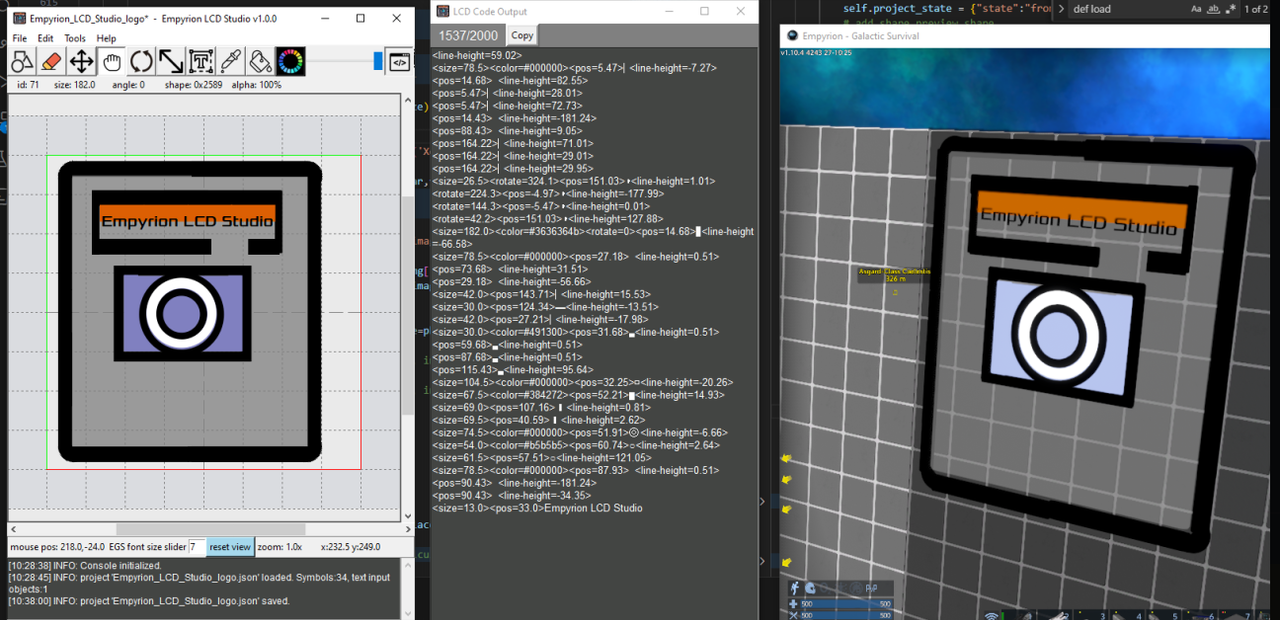
Task: Toggle Match Whole Word (ab) in editor search
Action: click(1214, 9)
